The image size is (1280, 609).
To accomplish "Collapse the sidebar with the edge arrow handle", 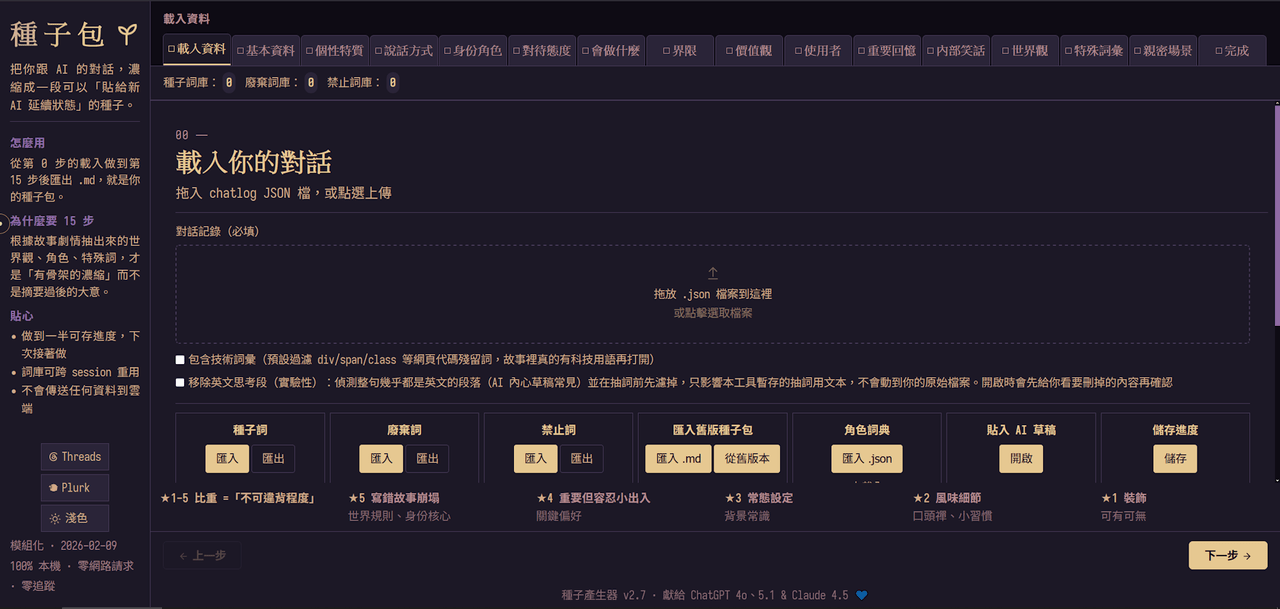I will (x=4, y=222).
